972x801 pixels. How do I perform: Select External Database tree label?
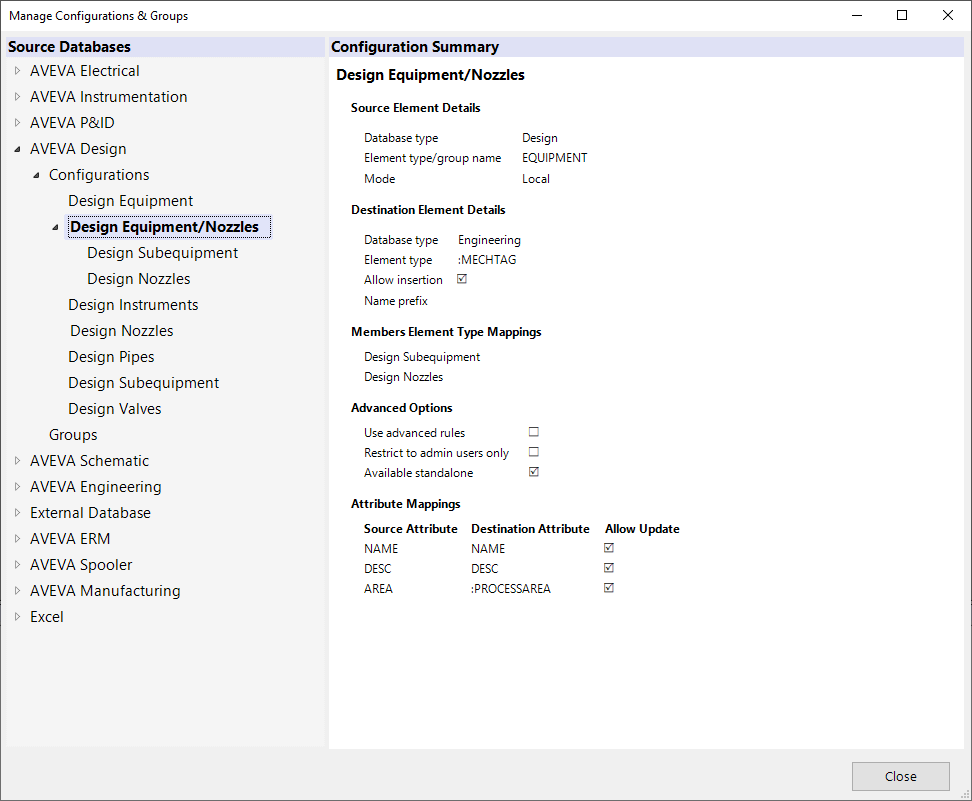tap(91, 513)
